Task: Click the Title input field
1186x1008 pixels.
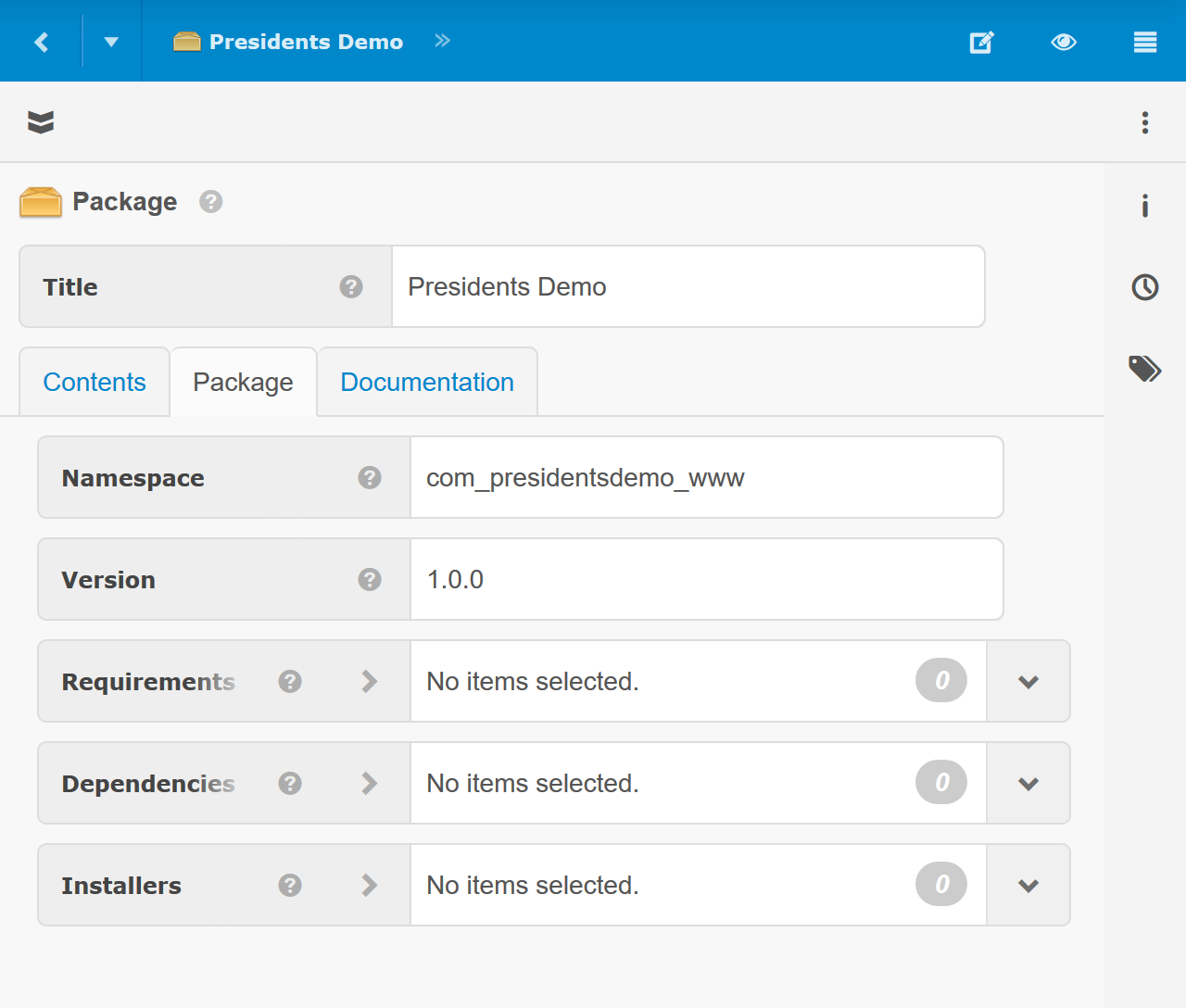Action: 688,287
